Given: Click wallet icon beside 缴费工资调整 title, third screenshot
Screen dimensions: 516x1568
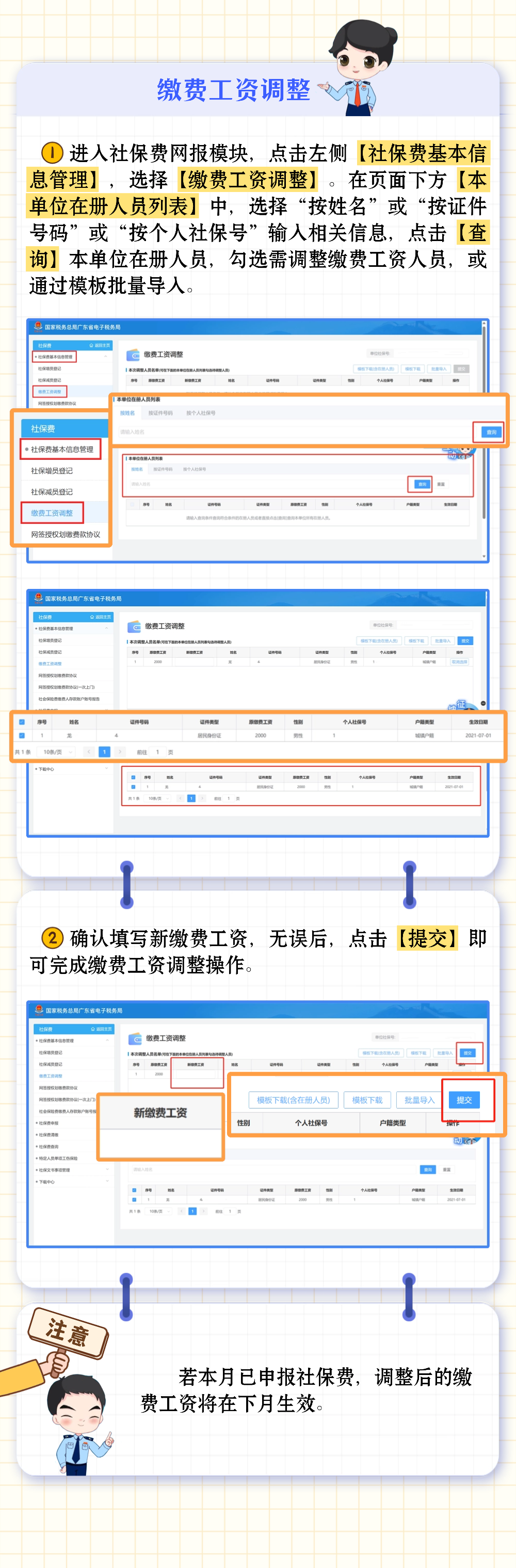Looking at the screenshot, I should (x=135, y=1038).
